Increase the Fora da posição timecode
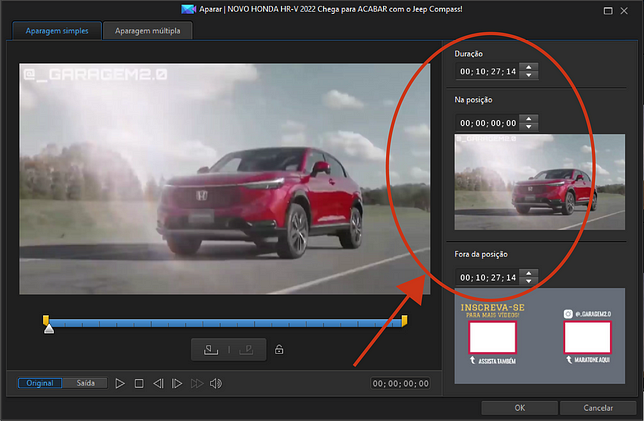The image size is (644, 421). 529,274
